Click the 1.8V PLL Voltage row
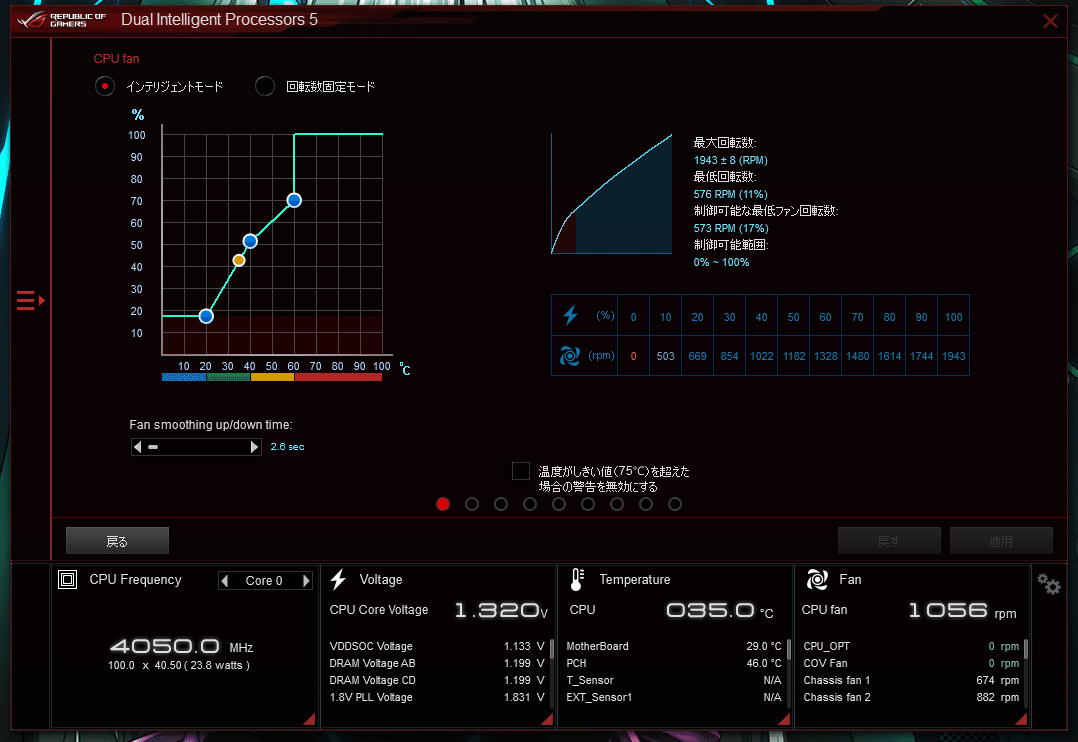 point(437,697)
